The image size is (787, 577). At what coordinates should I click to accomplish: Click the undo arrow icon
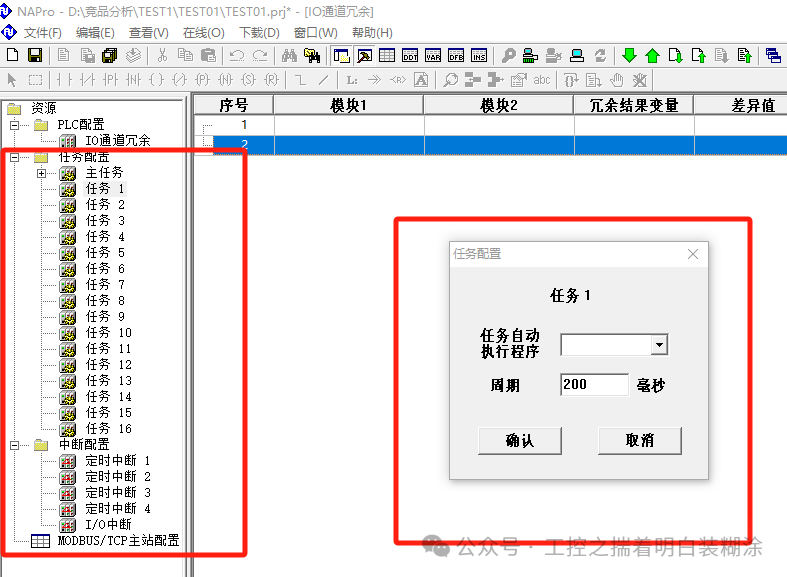coord(236,55)
